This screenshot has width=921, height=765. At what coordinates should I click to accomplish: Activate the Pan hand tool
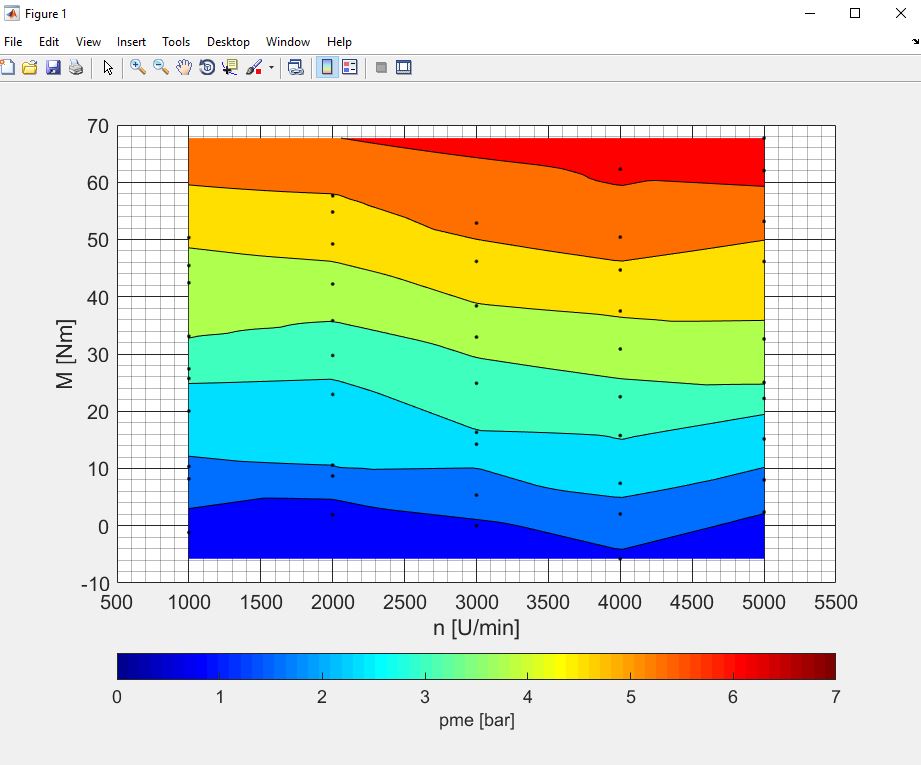click(x=184, y=68)
